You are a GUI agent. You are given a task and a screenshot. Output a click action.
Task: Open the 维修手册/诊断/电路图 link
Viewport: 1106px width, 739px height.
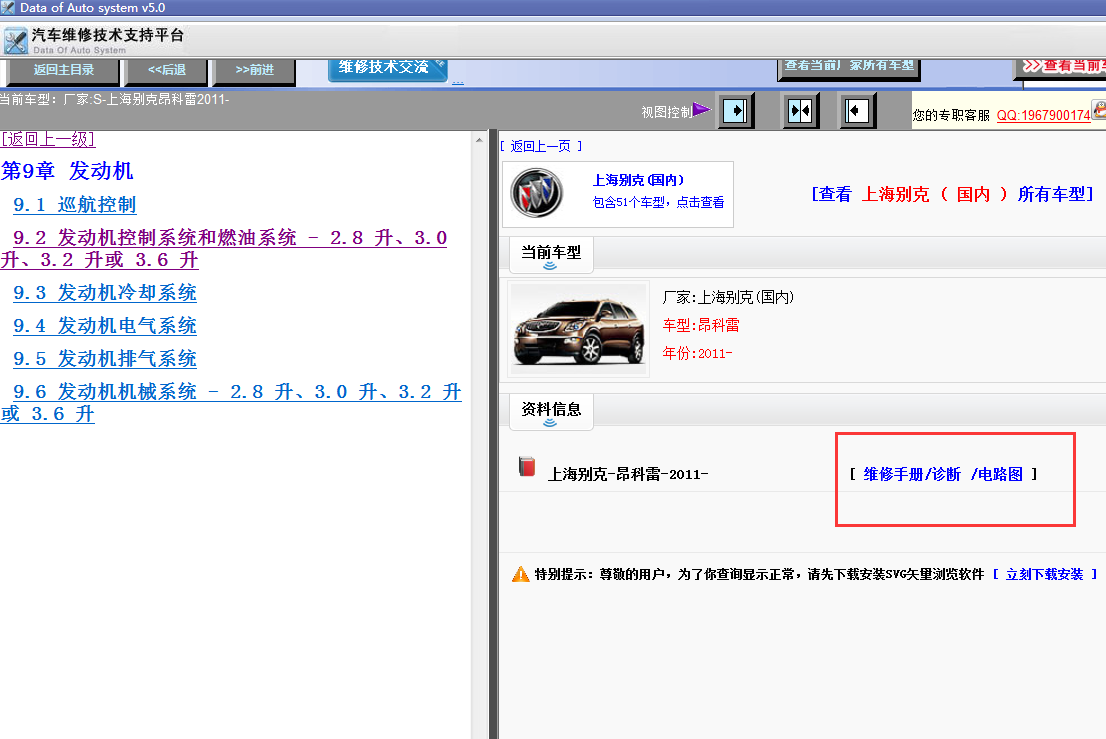click(x=943, y=474)
